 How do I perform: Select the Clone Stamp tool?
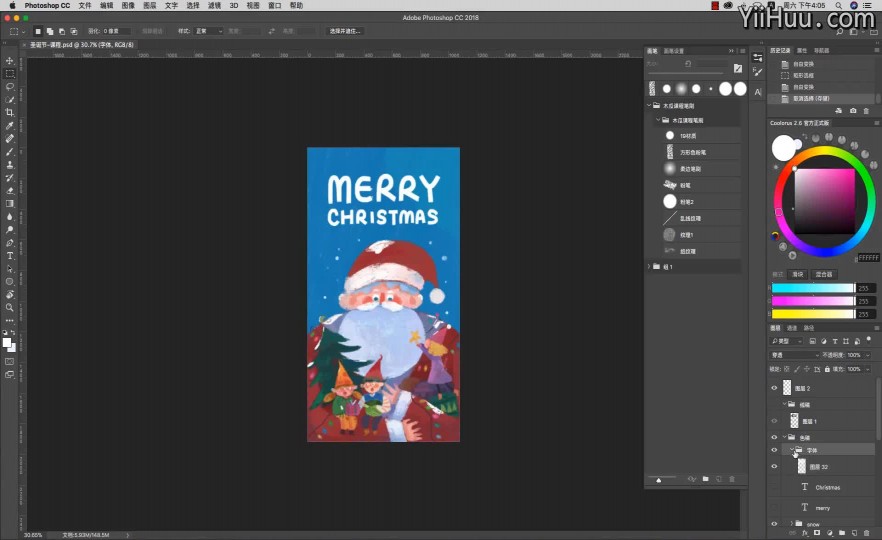[x=10, y=165]
